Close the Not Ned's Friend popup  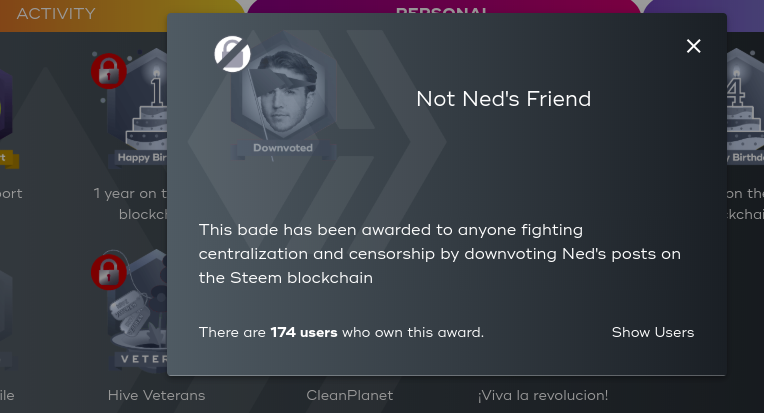coord(694,46)
